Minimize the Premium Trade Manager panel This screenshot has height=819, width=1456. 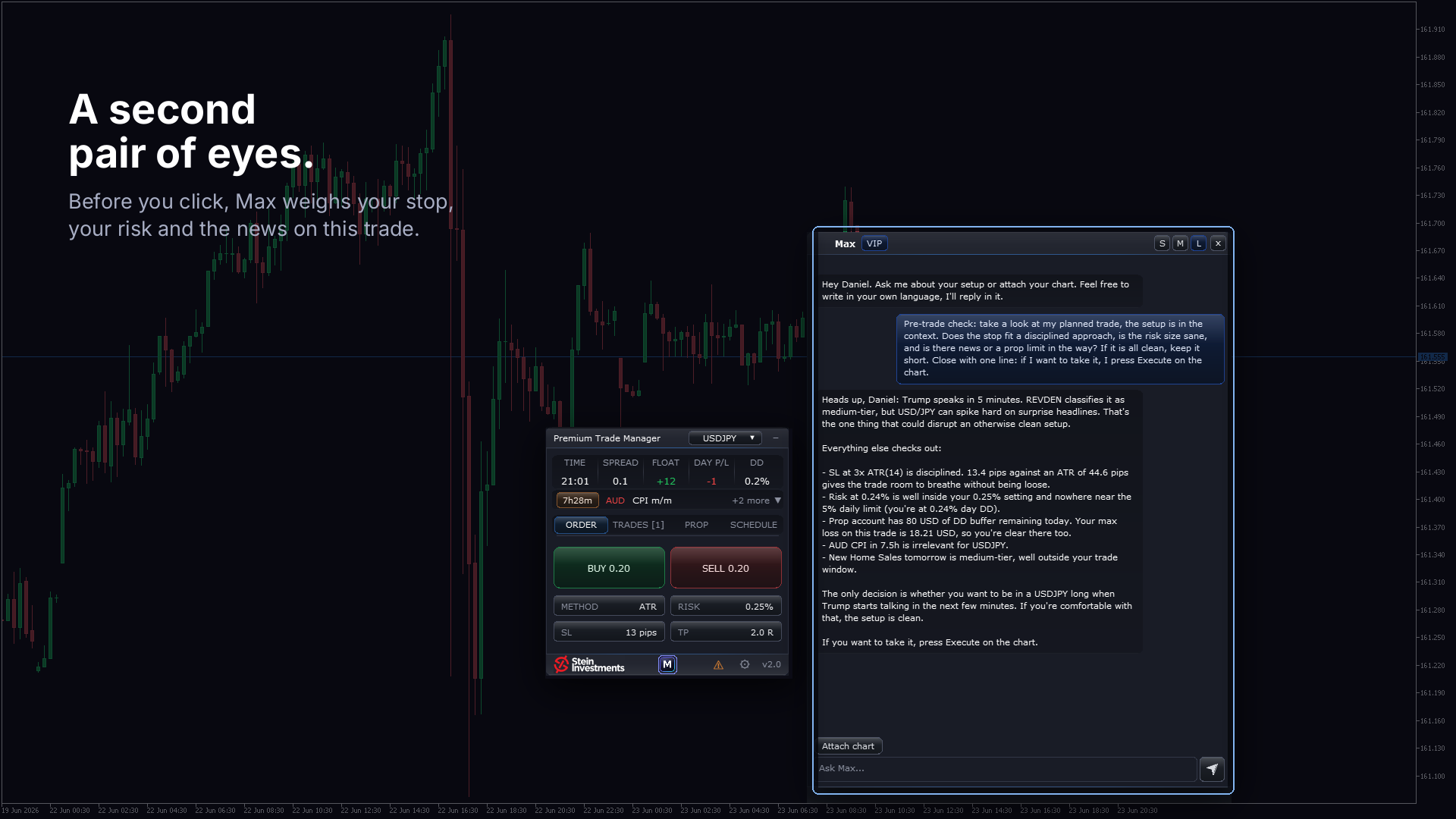click(776, 438)
